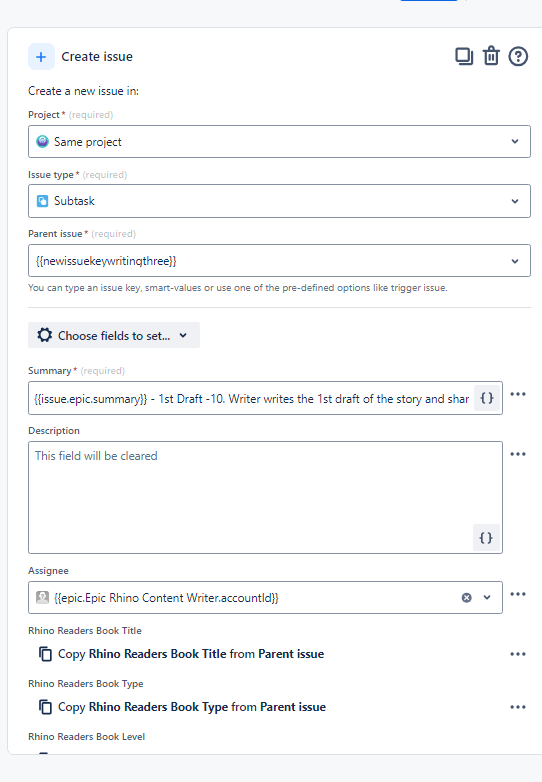Open the Project dropdown showing Same project
Screen dimensions: 542x782
279,142
